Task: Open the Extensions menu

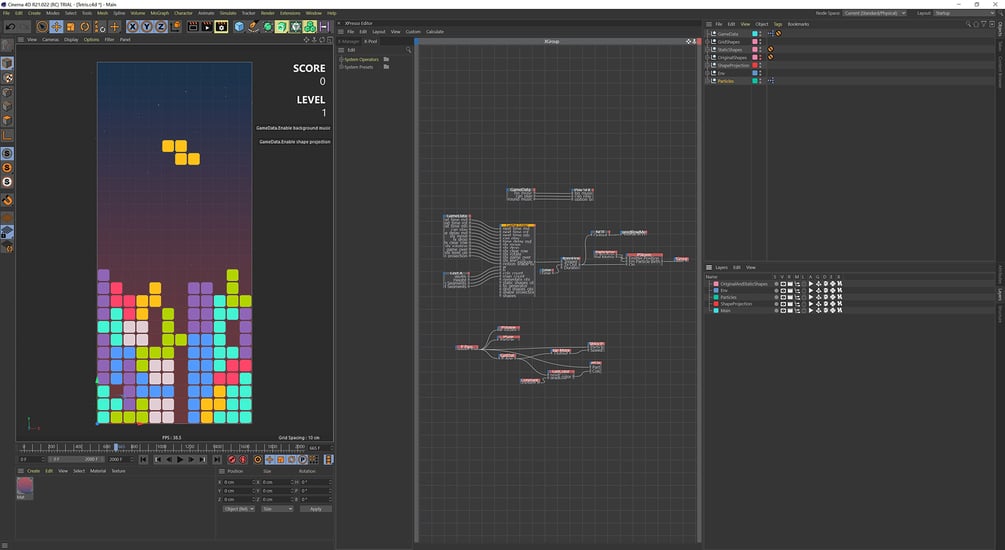Action: tap(290, 13)
